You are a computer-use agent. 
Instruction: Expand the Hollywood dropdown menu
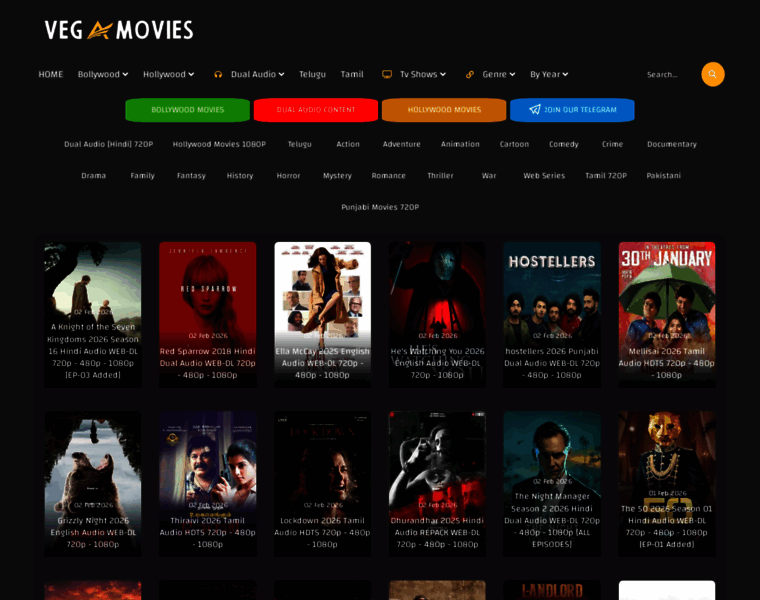168,74
